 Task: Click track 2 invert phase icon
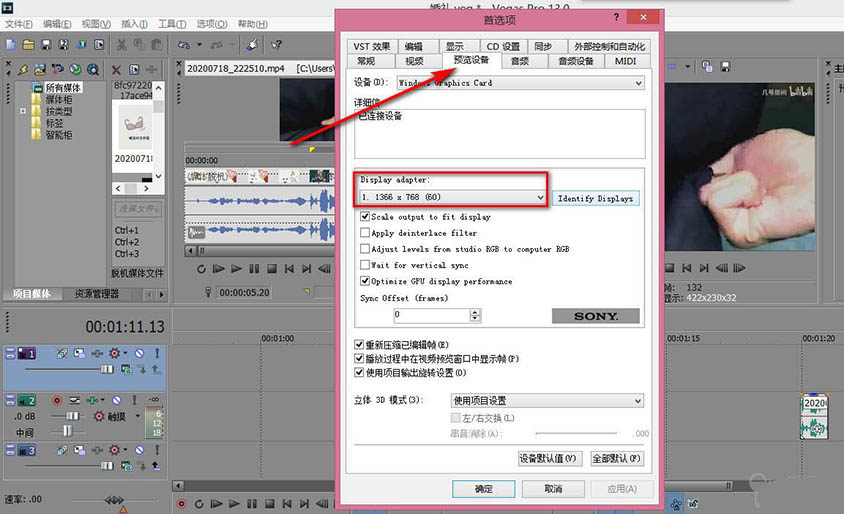(x=75, y=400)
